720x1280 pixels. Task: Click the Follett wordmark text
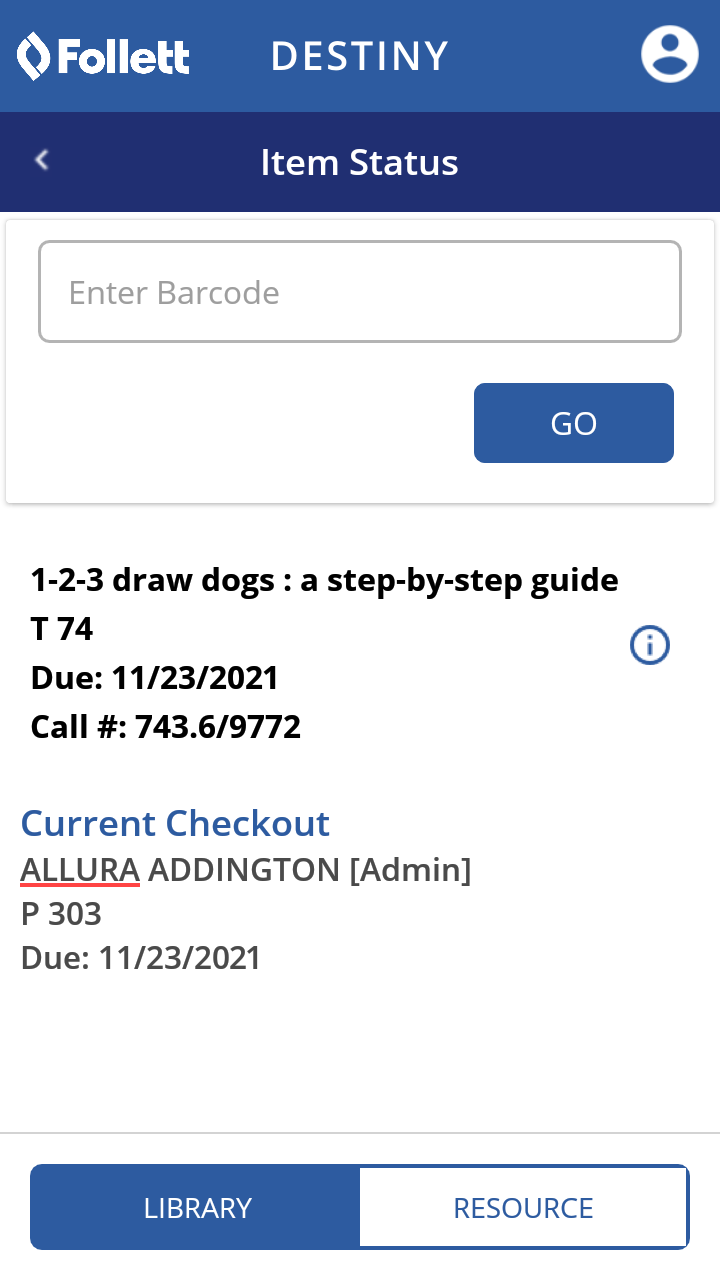(x=123, y=57)
